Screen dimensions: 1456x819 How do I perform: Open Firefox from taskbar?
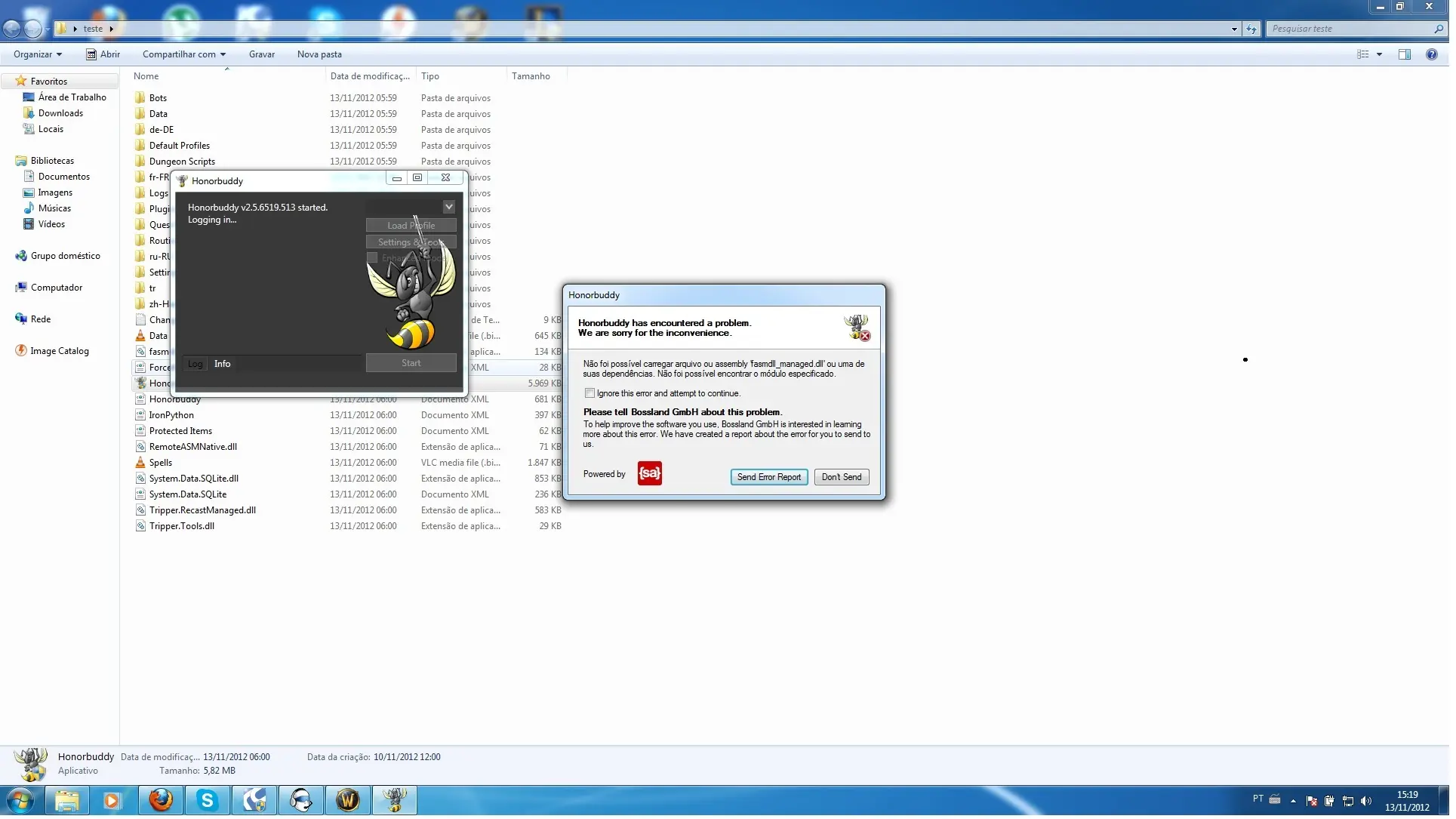click(161, 802)
